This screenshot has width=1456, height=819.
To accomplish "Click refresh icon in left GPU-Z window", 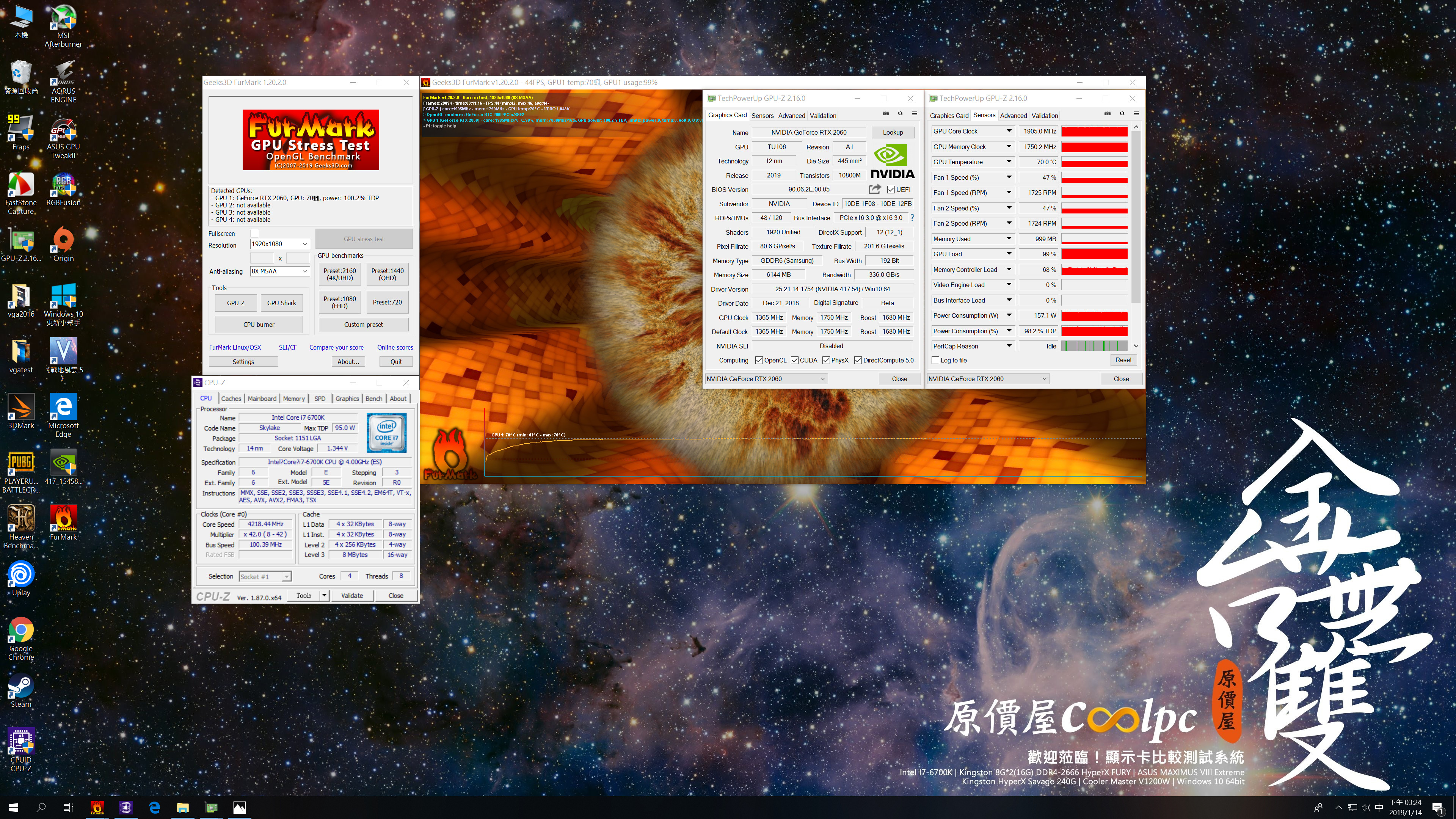I will click(x=901, y=114).
